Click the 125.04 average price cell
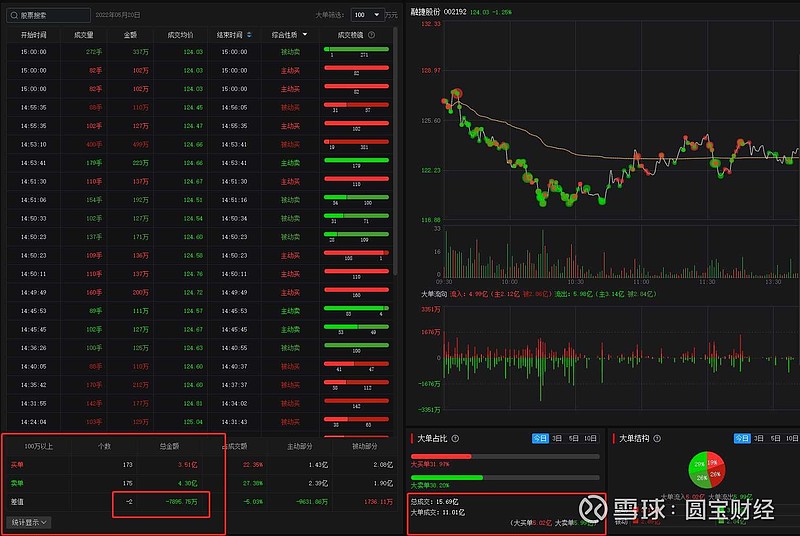The height and width of the screenshot is (536, 800). 193,422
